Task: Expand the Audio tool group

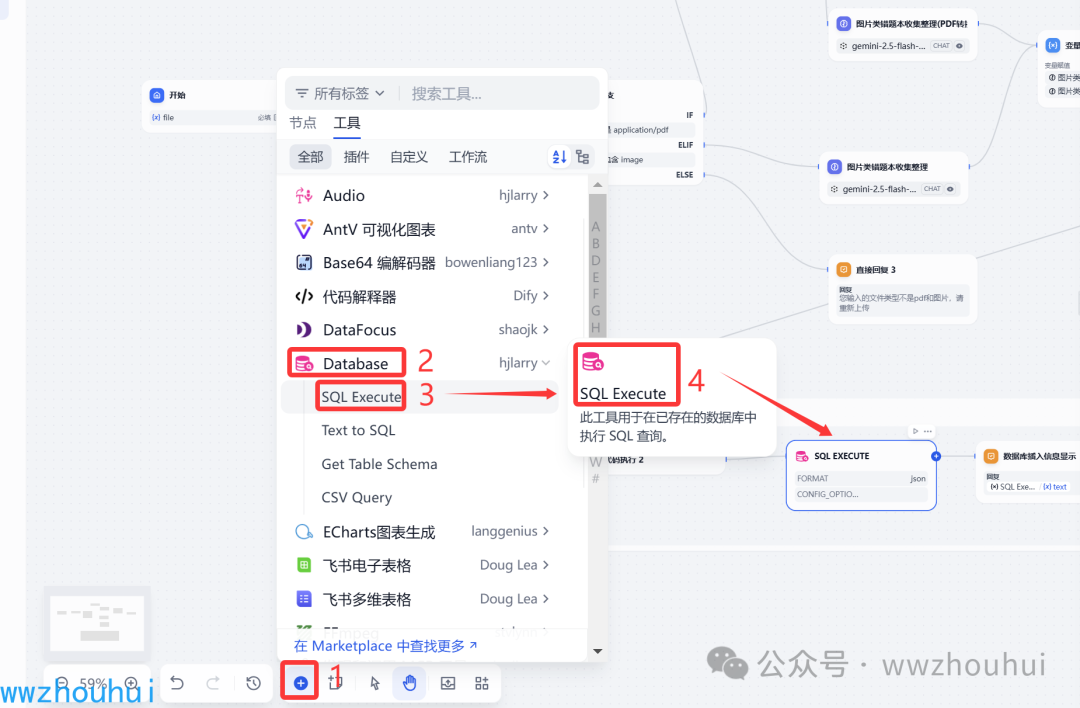Action: click(x=546, y=196)
